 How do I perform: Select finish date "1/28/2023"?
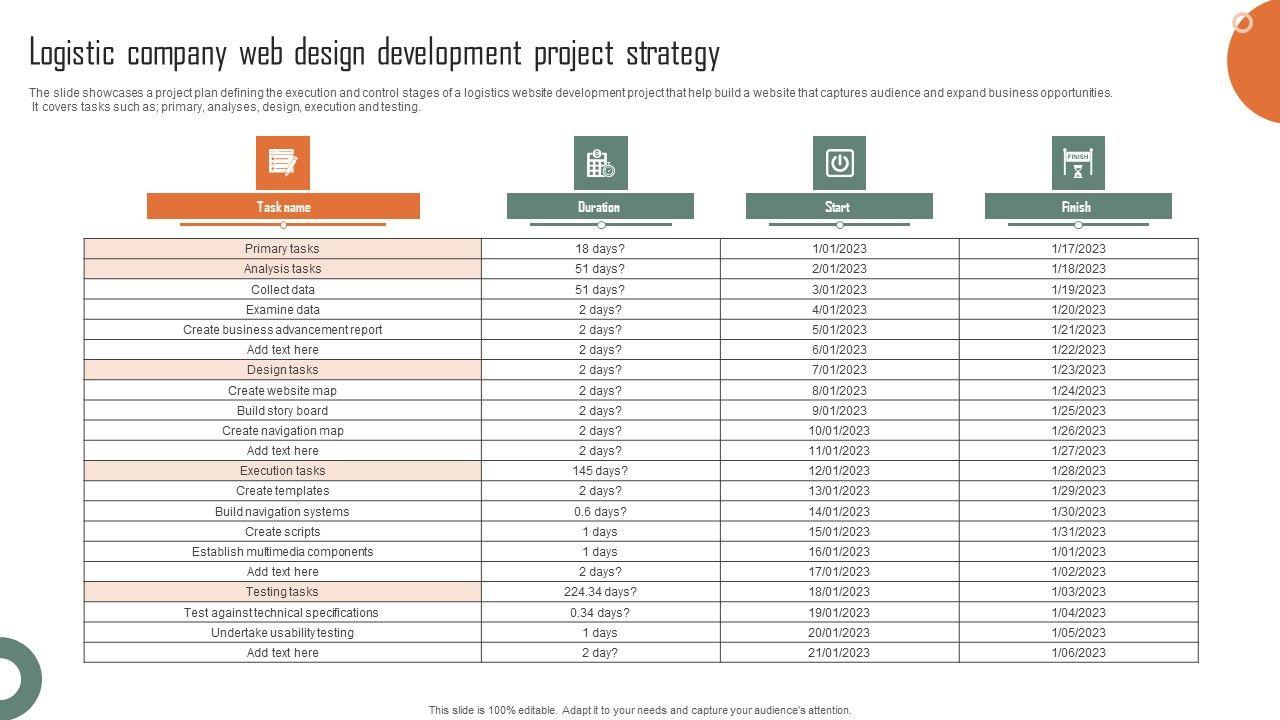[1078, 471]
